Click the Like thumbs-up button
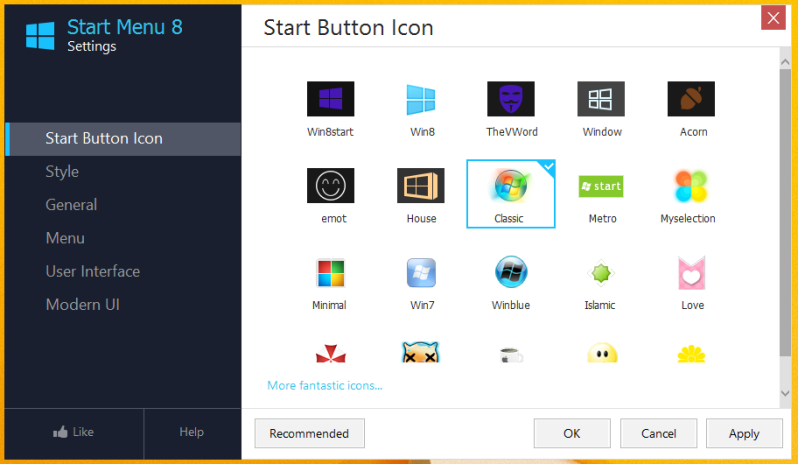798x464 pixels. tap(72, 432)
